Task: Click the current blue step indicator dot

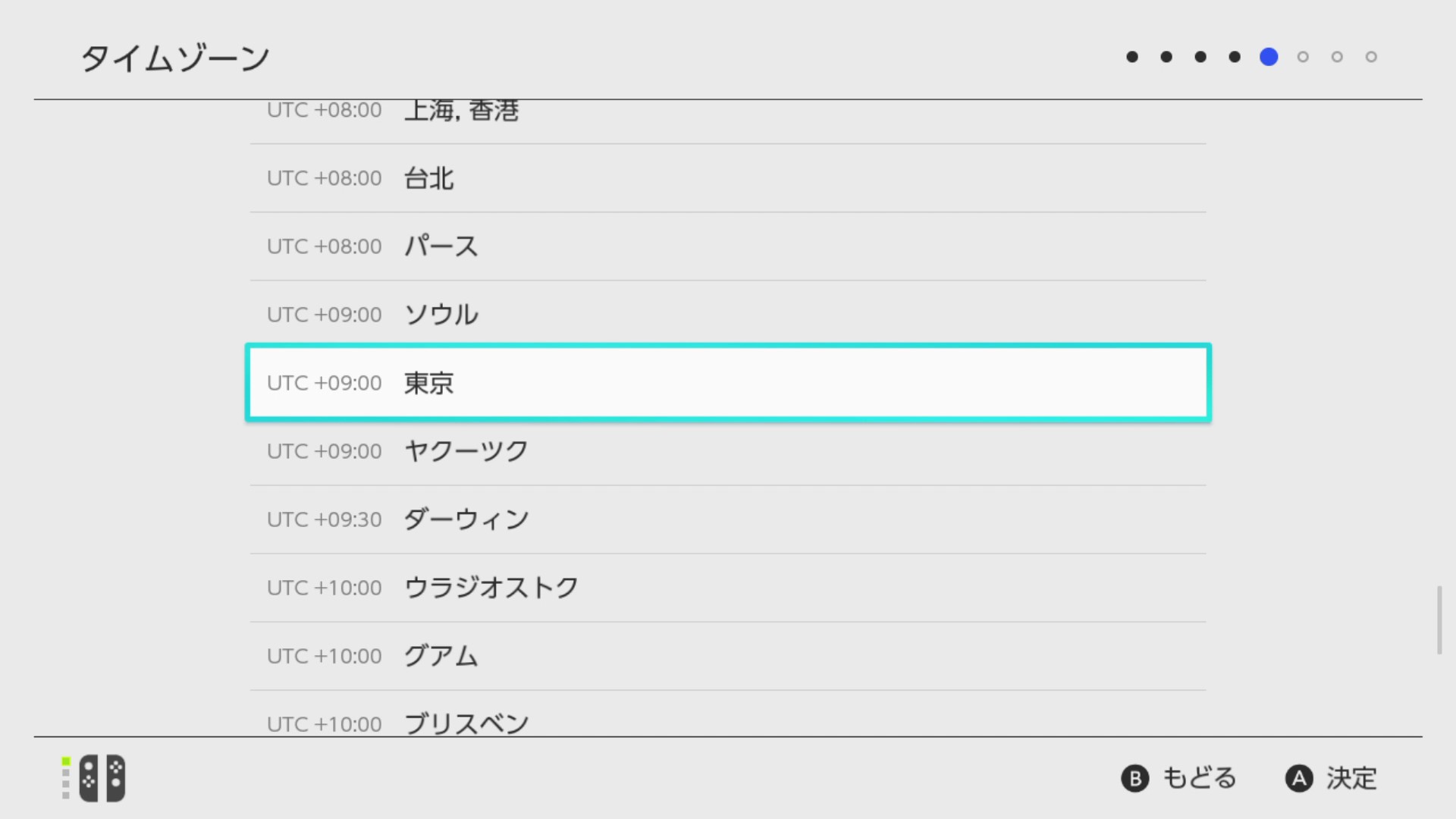Action: pyautogui.click(x=1269, y=57)
